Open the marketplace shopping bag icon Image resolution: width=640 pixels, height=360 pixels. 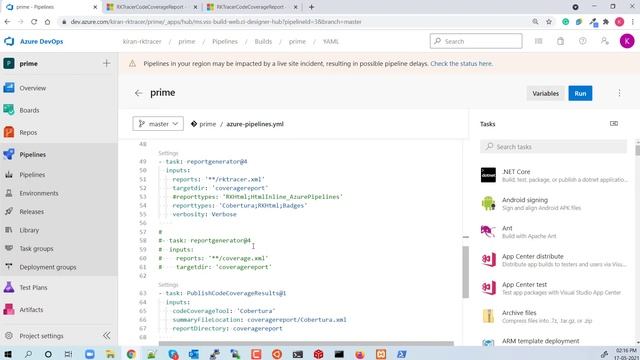coord(560,41)
